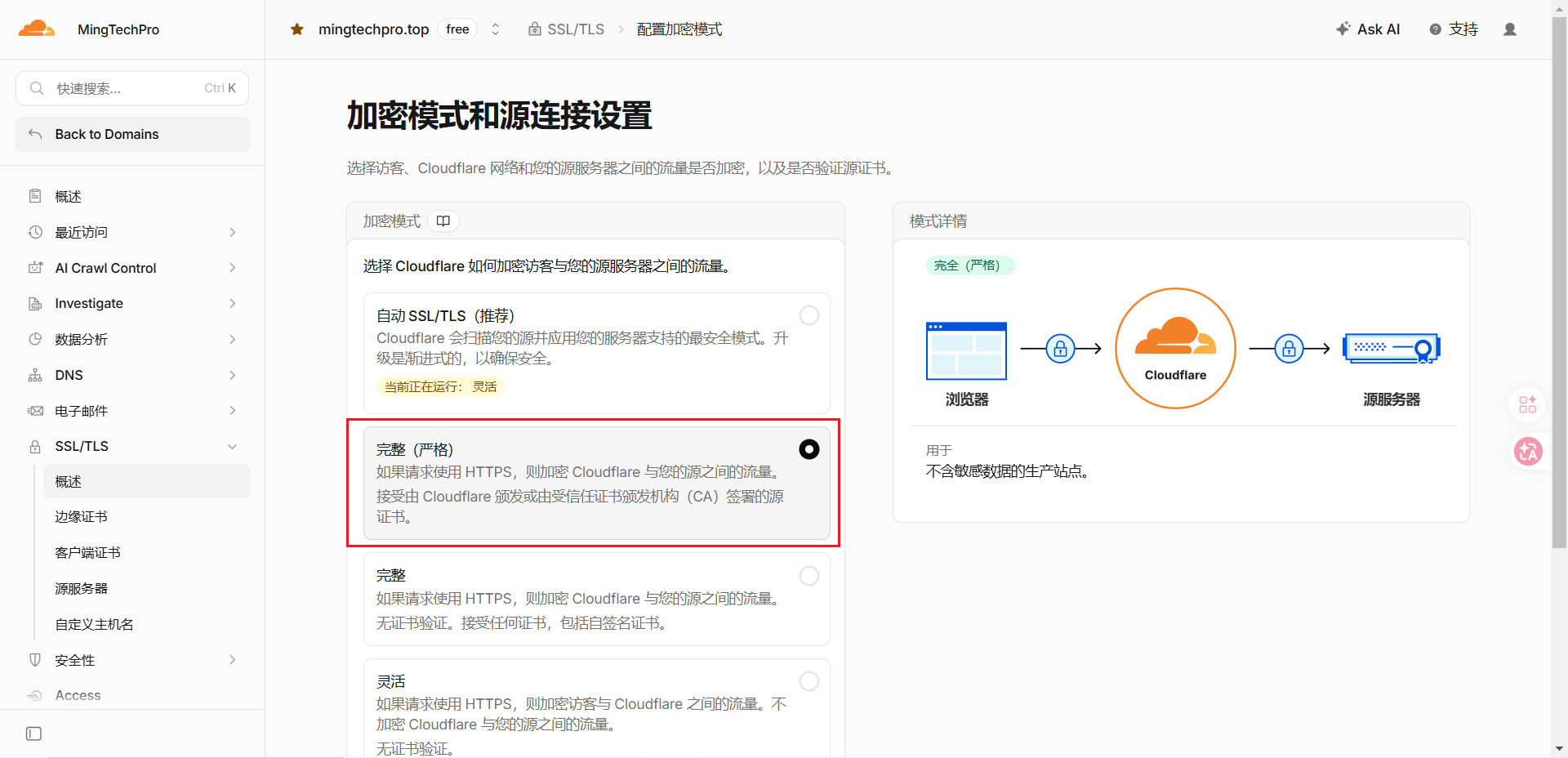Click the 完全 (严格) mode badge

(x=969, y=265)
